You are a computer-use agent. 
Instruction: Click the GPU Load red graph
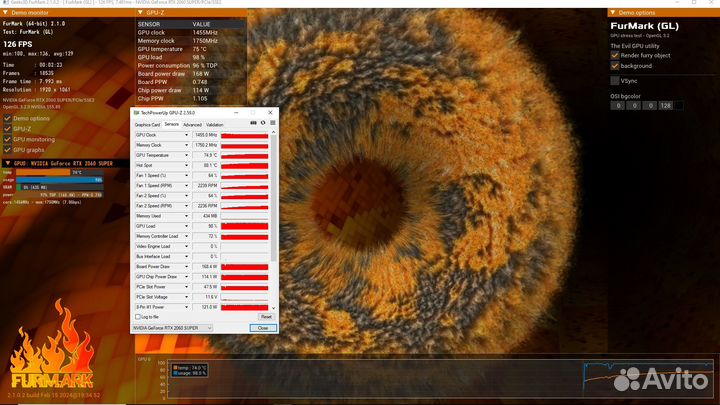[244, 226]
